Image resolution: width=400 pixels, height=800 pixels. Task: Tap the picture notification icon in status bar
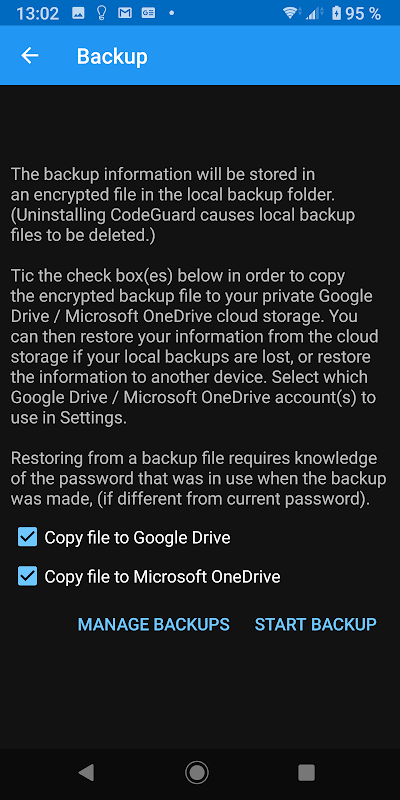pyautogui.click(x=78, y=13)
